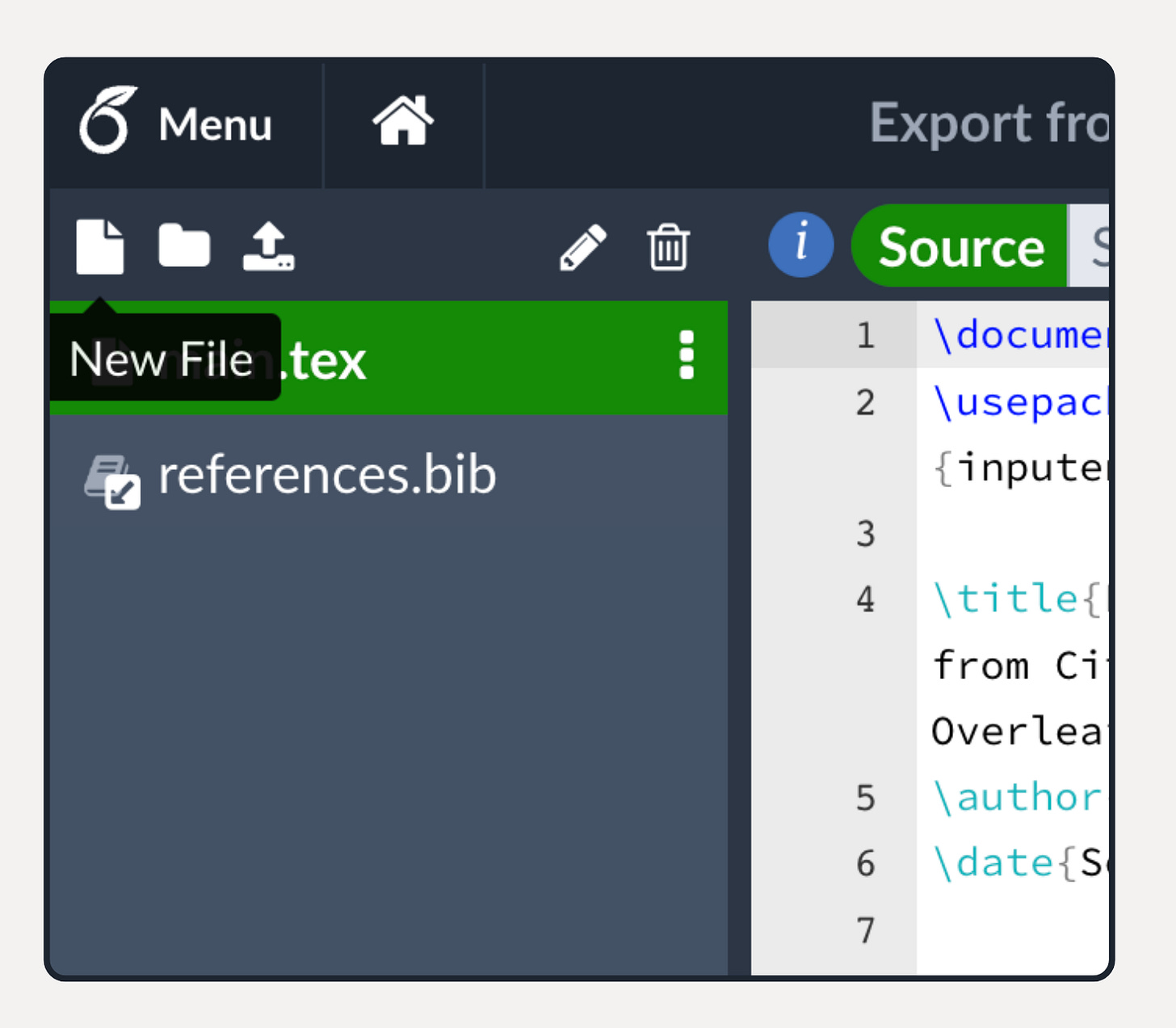Click line number 1 in the gutter
This screenshot has width=1176, height=1028.
866,335
